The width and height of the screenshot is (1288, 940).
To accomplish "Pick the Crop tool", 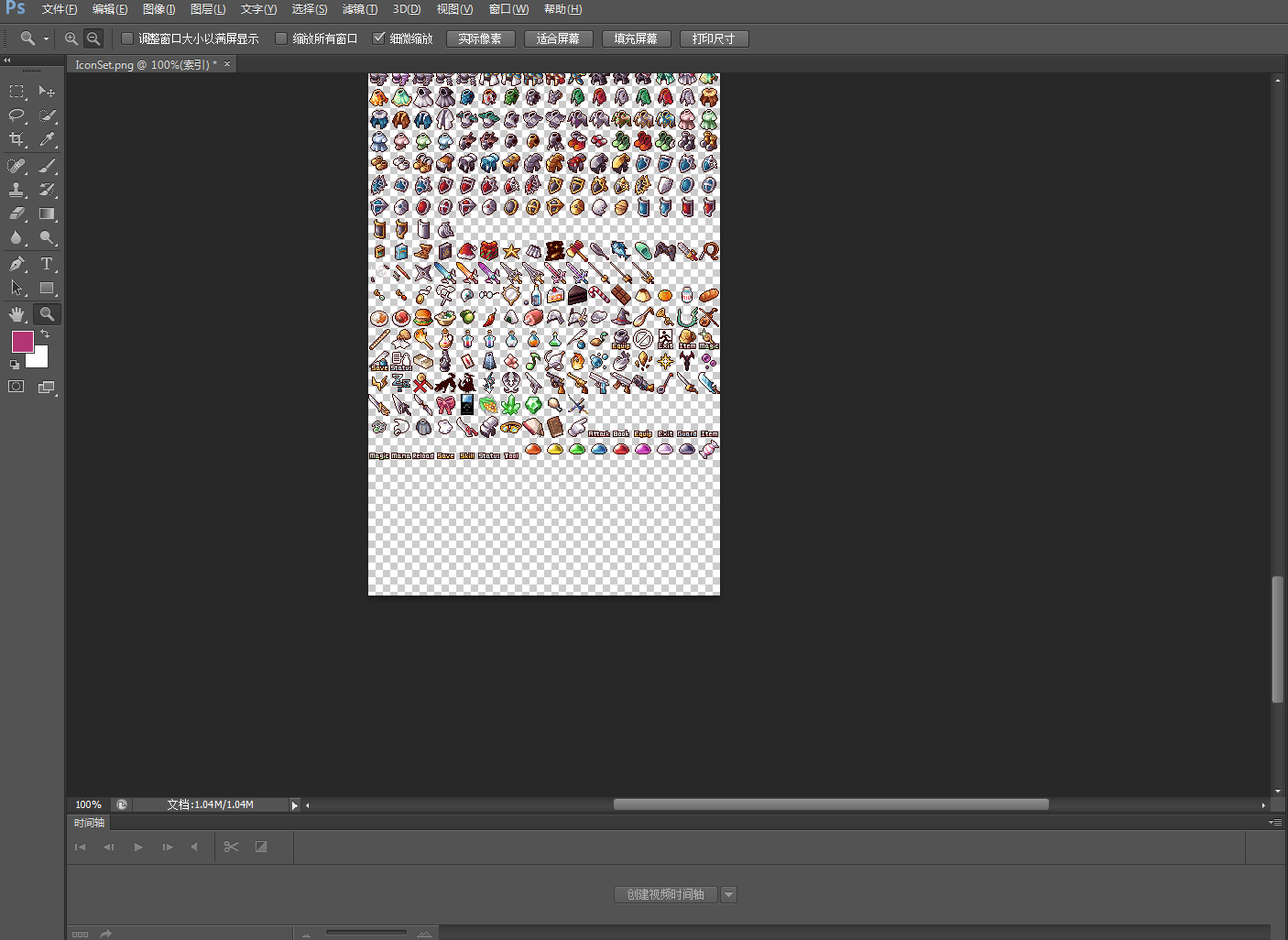I will (16, 139).
